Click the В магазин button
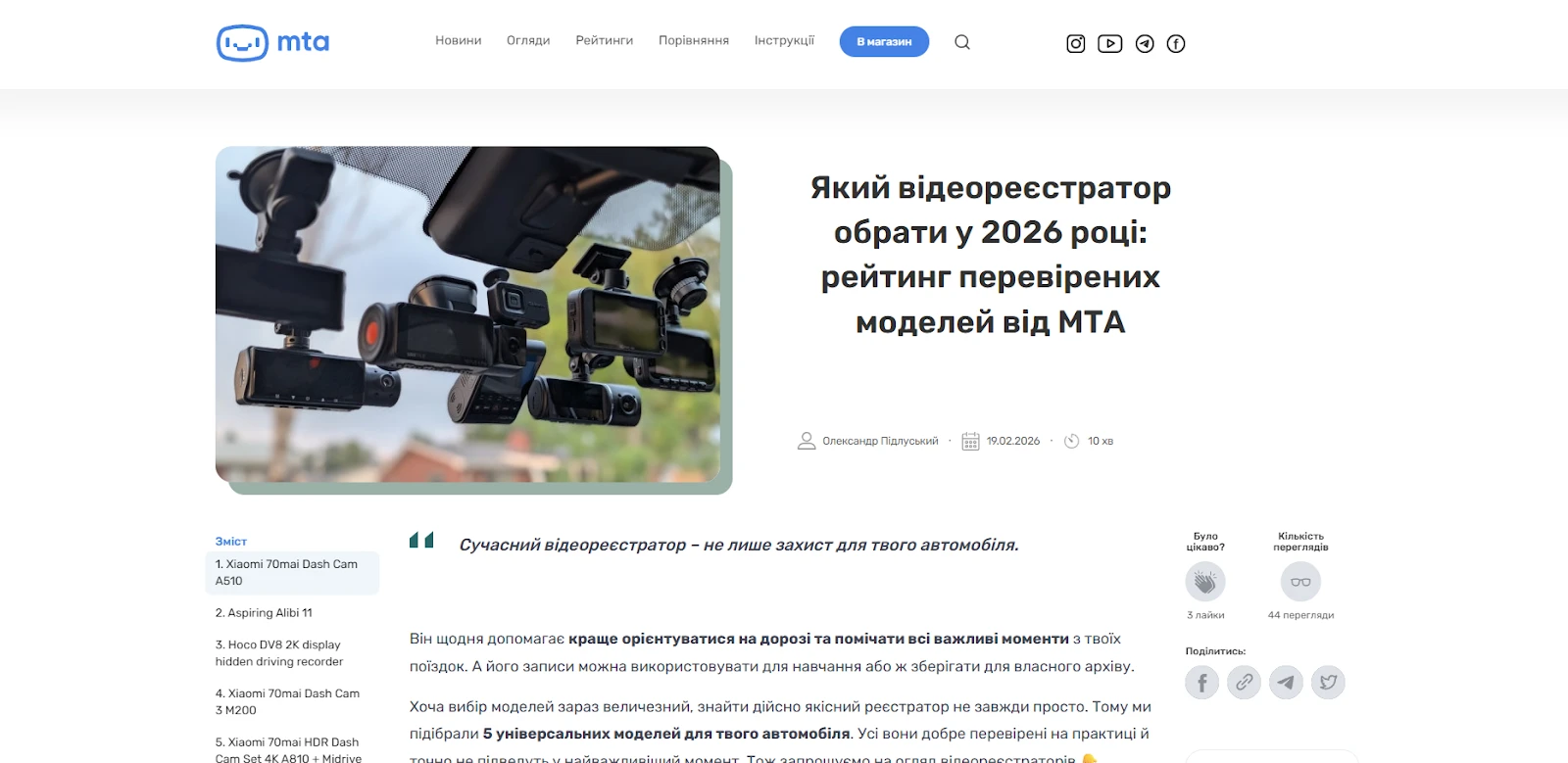The width and height of the screenshot is (1568, 763). point(884,41)
